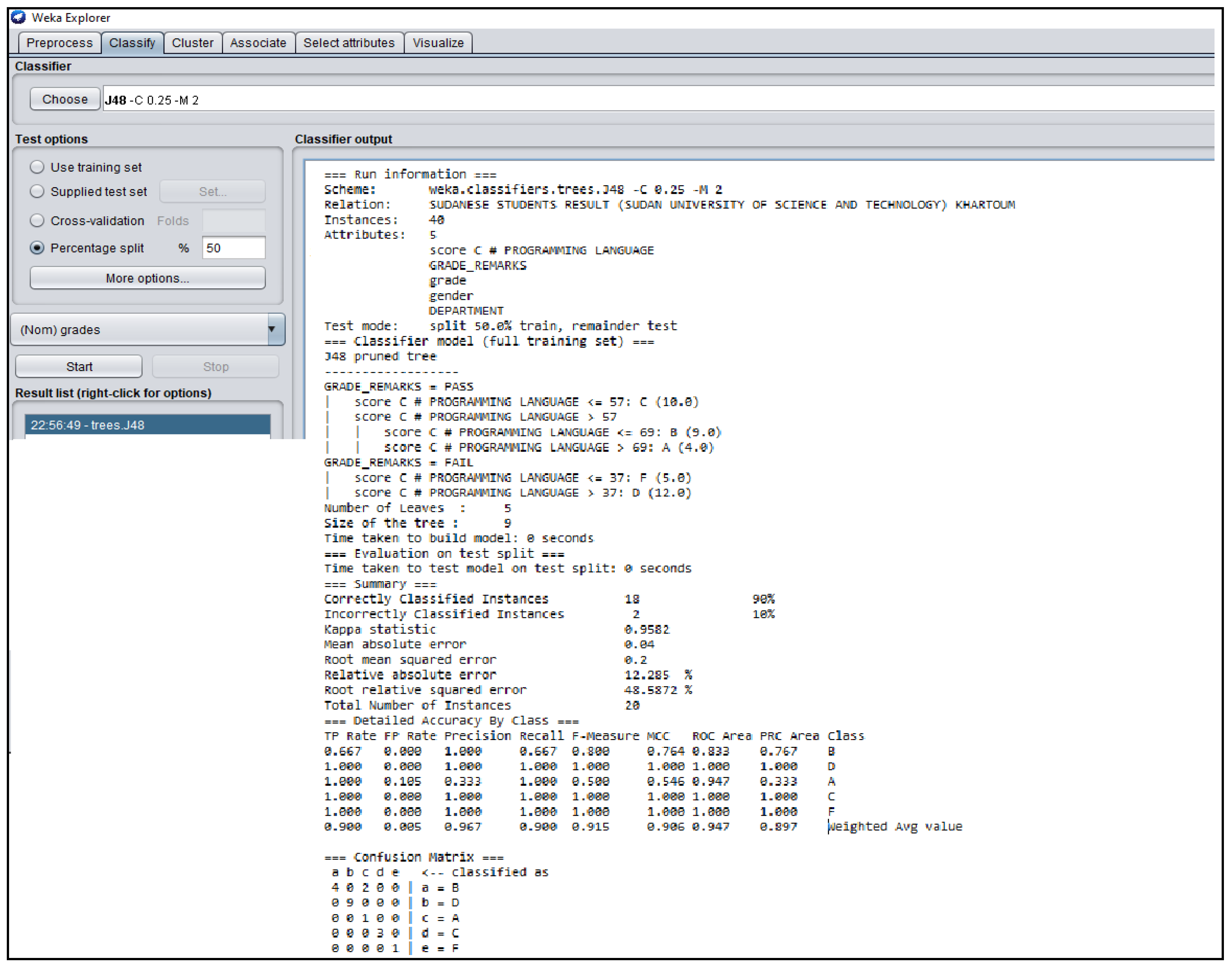The image size is (1232, 967).
Task: Click the Set... test set button
Action: (212, 192)
